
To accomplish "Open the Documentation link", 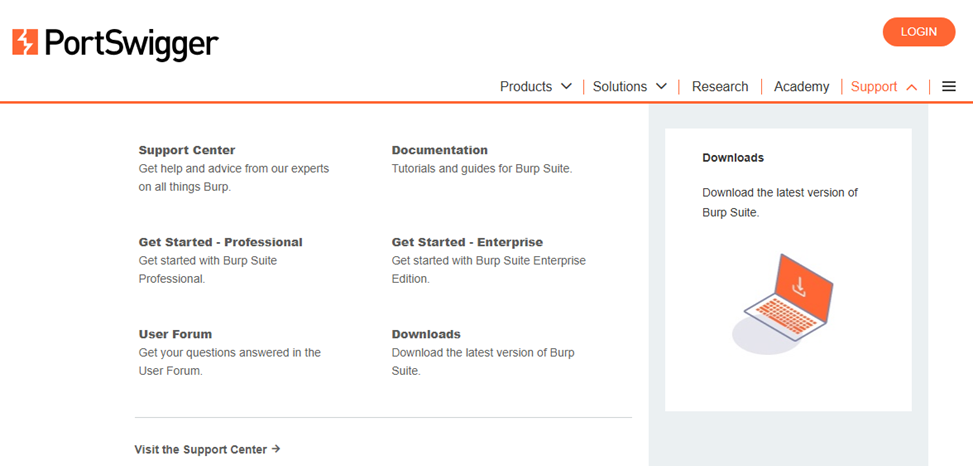I will pos(439,150).
